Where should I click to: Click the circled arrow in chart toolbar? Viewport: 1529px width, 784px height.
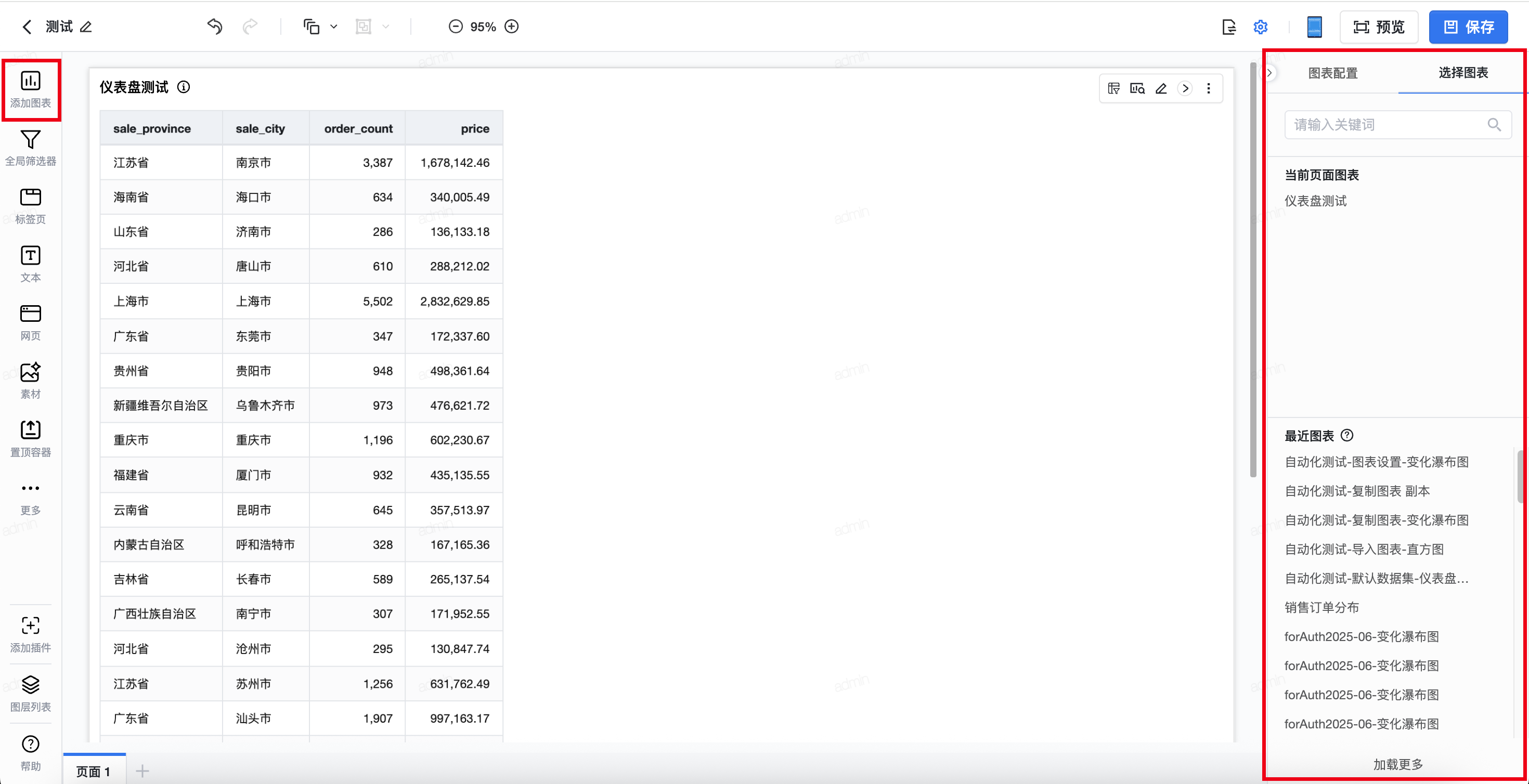coord(1185,88)
